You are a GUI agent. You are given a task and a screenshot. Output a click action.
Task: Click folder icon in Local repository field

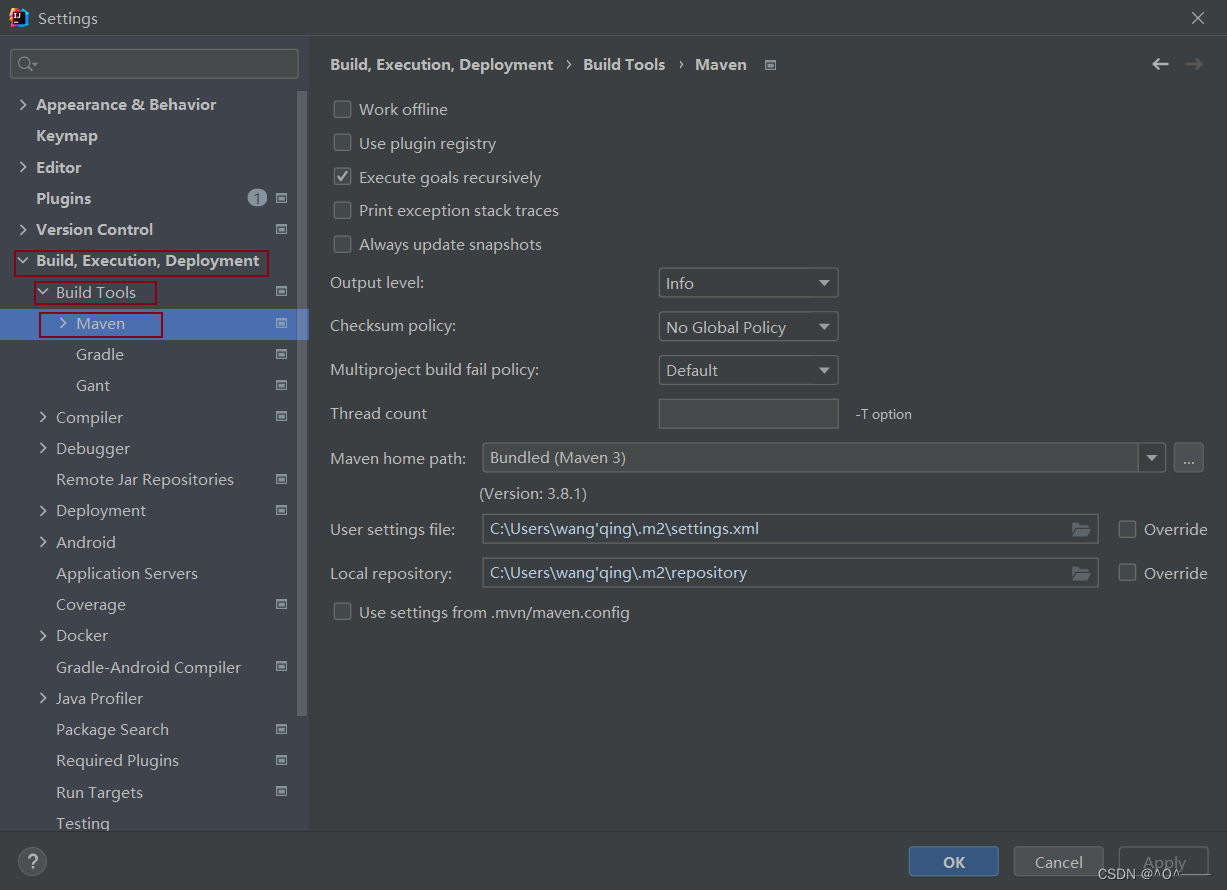coord(1080,573)
